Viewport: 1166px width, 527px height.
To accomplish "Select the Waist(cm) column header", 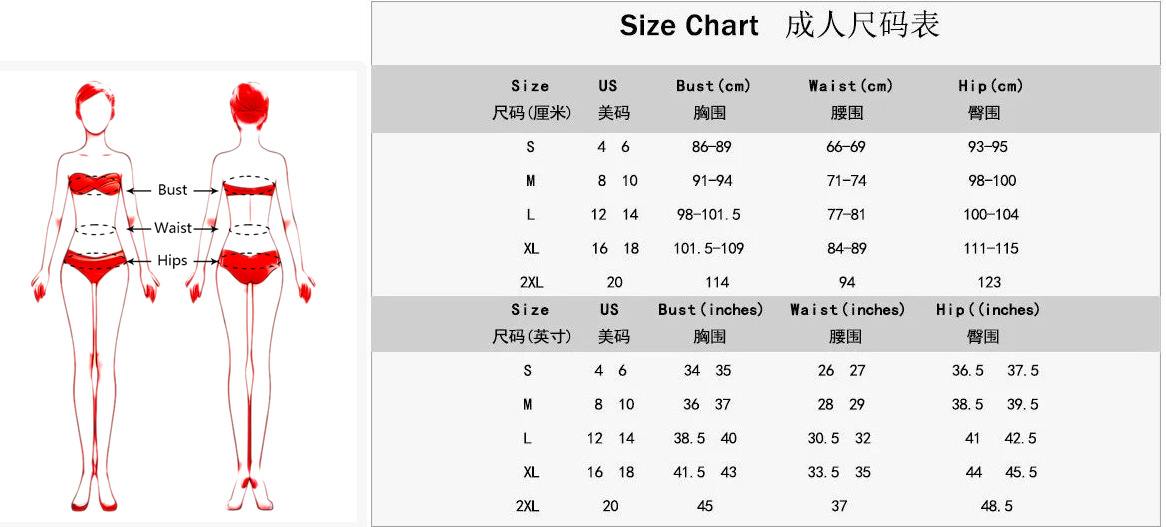I will (x=850, y=86).
